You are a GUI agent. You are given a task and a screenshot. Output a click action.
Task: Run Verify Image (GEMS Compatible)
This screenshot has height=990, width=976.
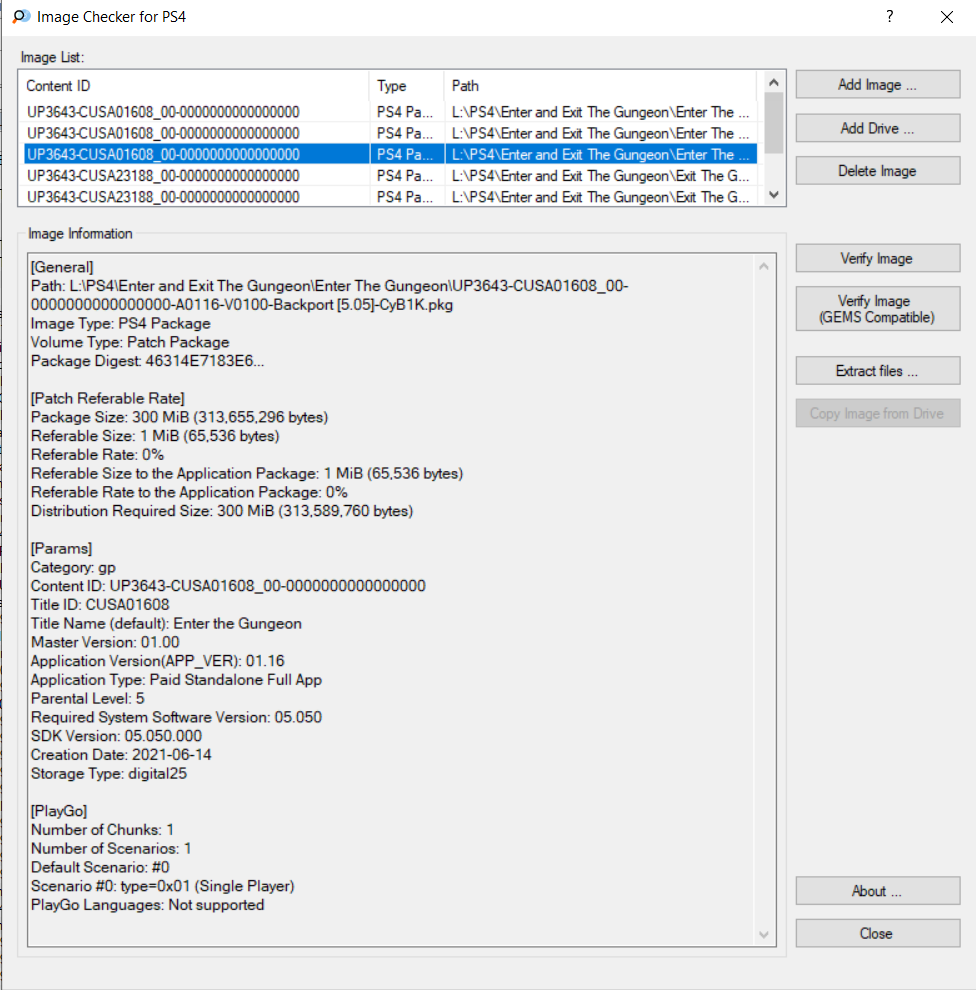[877, 309]
